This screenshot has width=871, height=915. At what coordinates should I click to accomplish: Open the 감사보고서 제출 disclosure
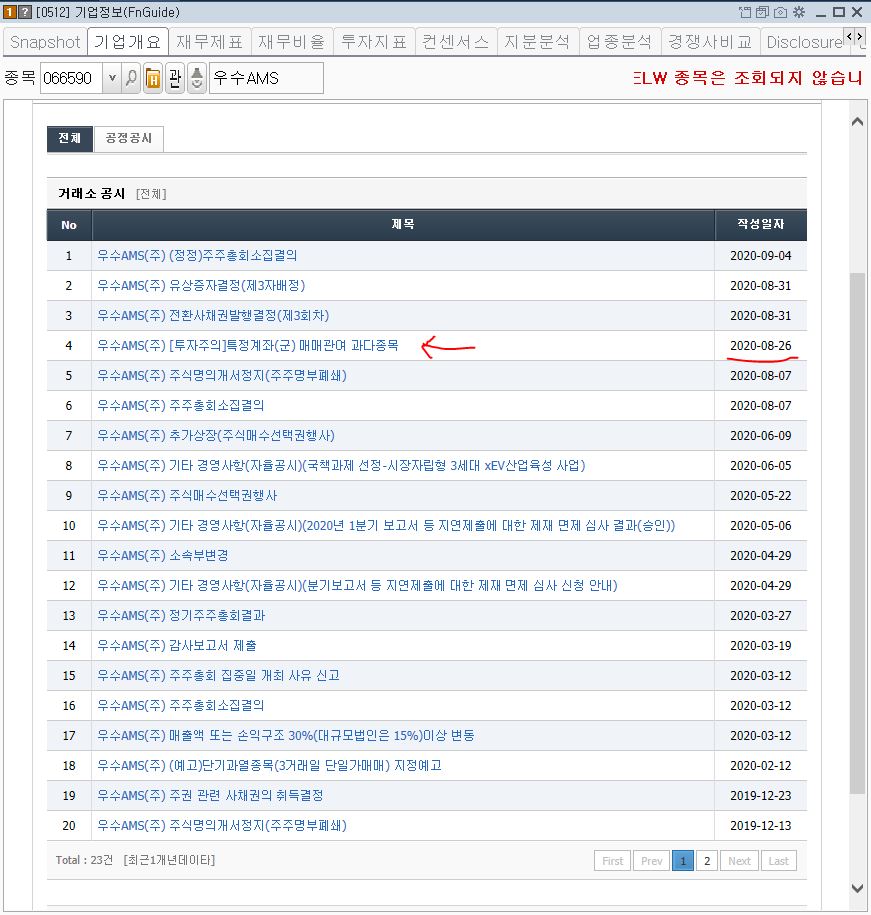(177, 645)
